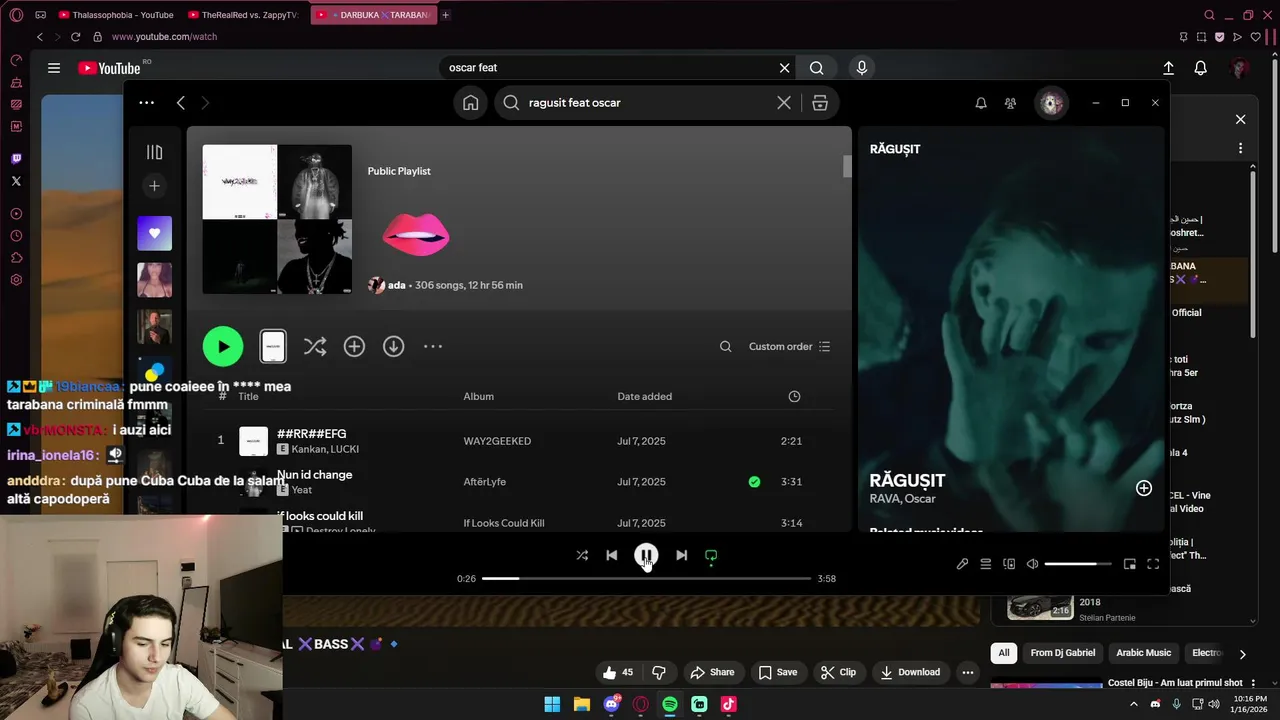The height and width of the screenshot is (720, 1280).
Task: Open Spotify Friend Activity icon
Action: (x=1010, y=103)
